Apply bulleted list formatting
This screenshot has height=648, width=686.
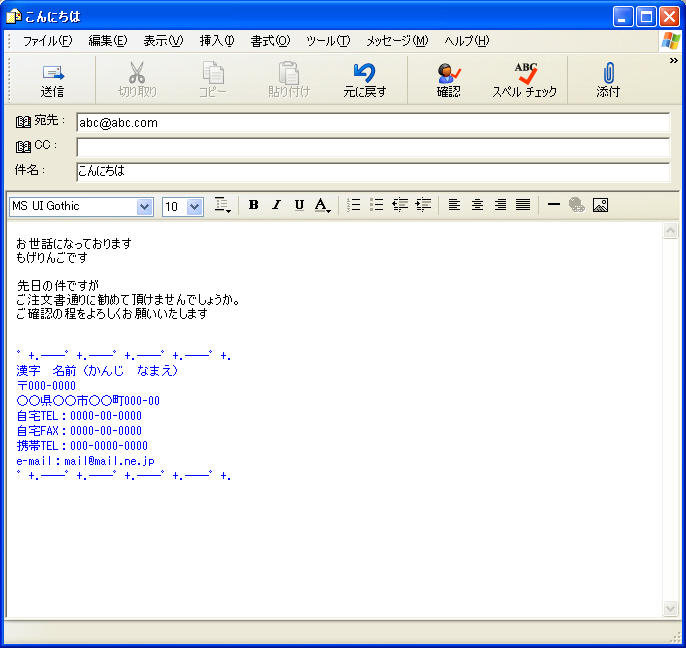(x=376, y=205)
